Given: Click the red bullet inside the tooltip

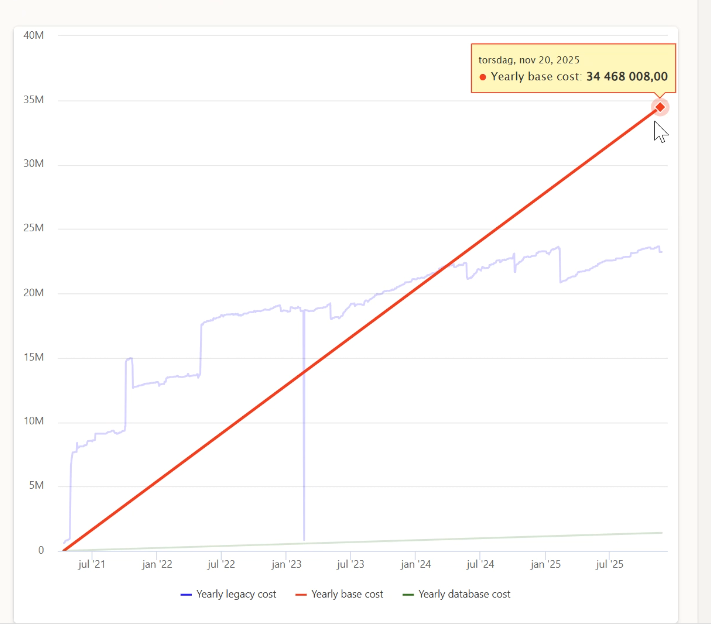Looking at the screenshot, I should [483, 76].
